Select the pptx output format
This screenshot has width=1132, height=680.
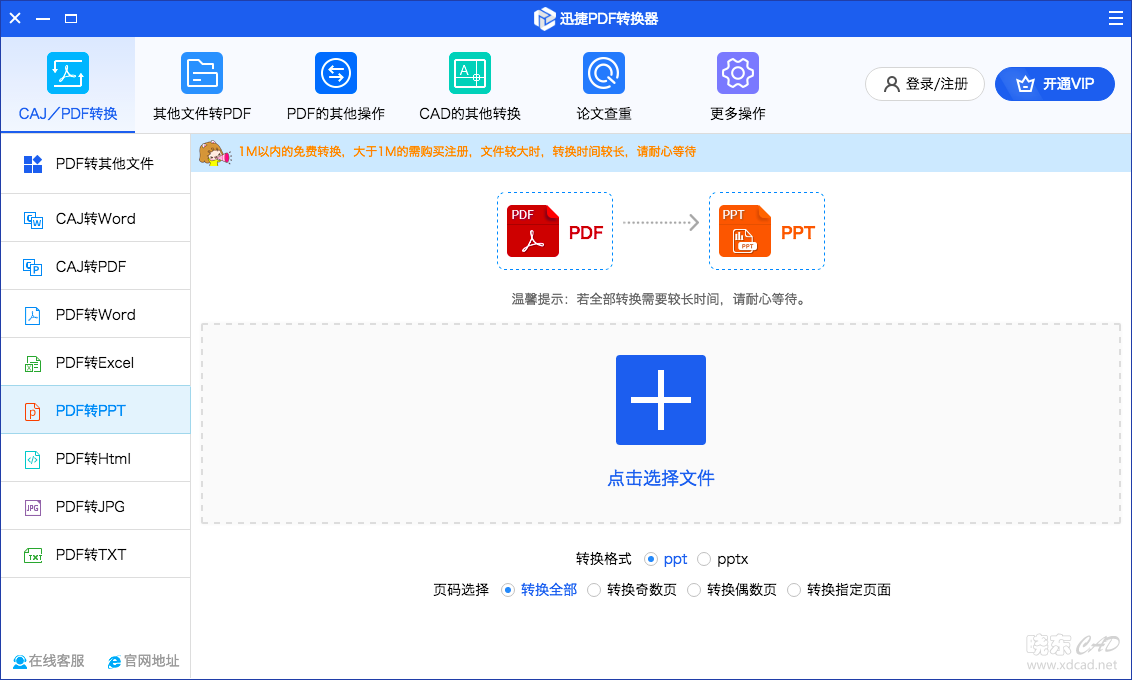[704, 559]
